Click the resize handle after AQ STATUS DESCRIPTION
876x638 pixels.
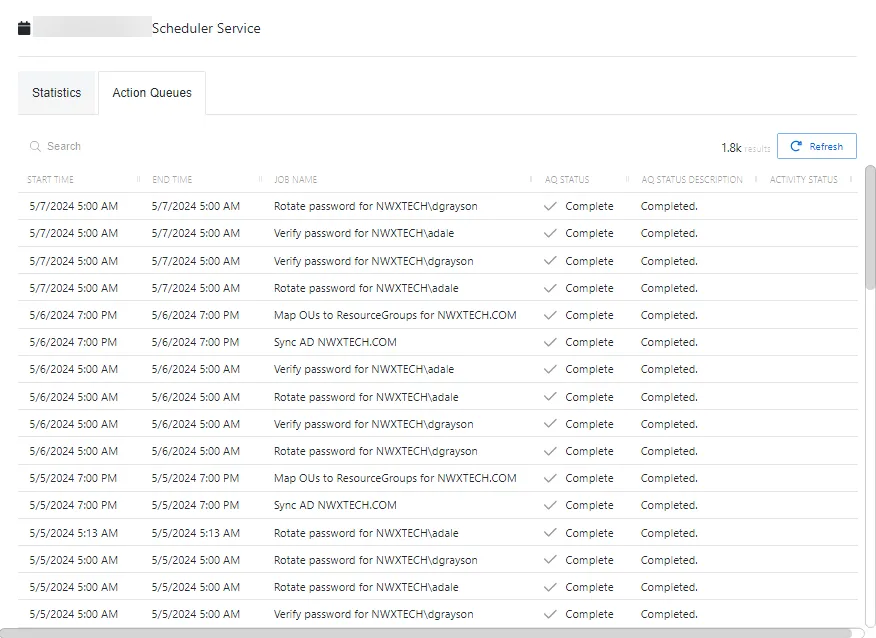(756, 179)
